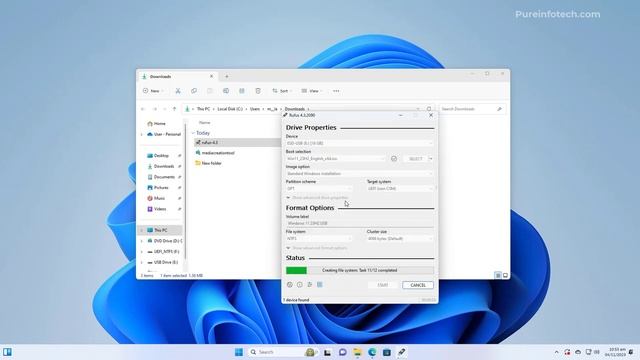The width and height of the screenshot is (640, 360).
Task: Open Pictures in Explorer sidebar
Action: point(161,187)
